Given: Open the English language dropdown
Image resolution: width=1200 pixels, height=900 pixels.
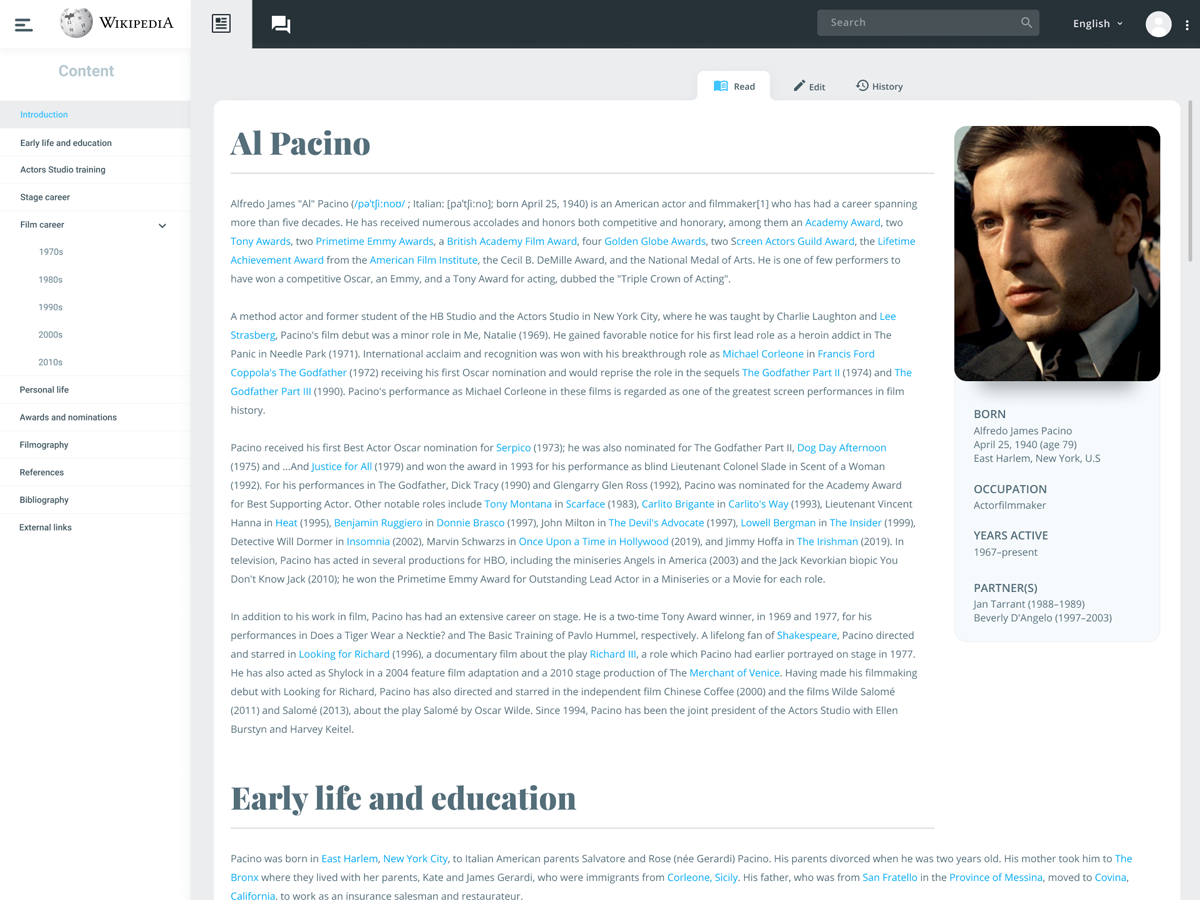Looking at the screenshot, I should click(x=1097, y=22).
